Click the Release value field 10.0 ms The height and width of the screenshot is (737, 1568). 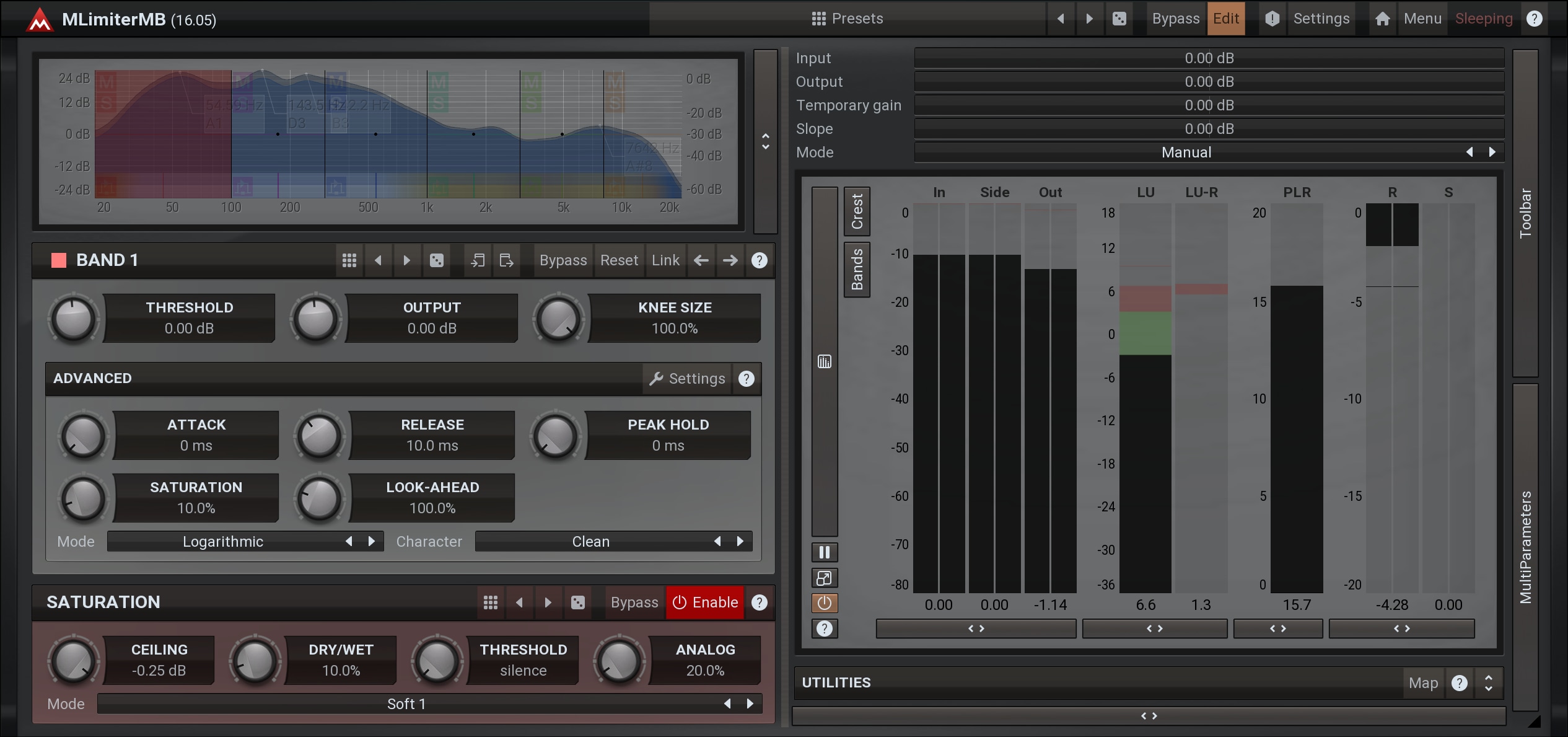coord(432,446)
